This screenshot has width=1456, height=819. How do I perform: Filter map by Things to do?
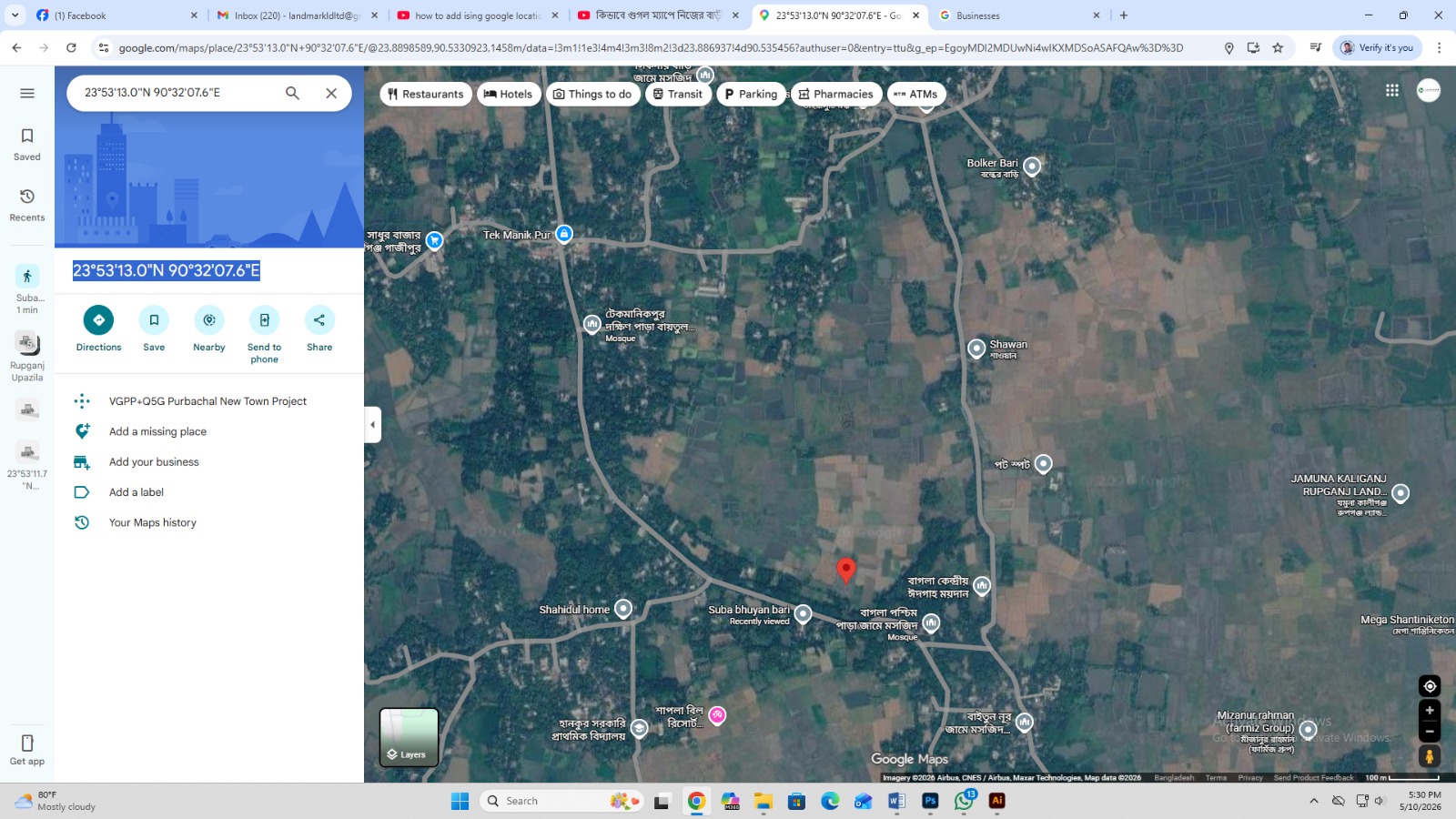[x=592, y=94]
